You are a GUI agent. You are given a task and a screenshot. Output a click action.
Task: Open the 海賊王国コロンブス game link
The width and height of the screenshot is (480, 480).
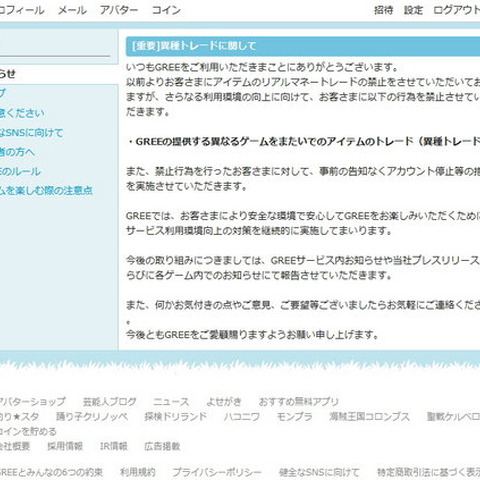point(369,417)
